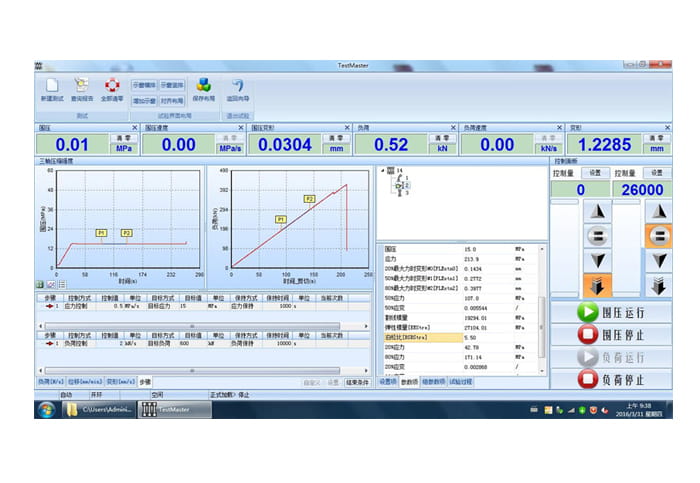700x483 pixels.
Task: Select the 位移(mm/min) tab at the bottom
Action: pyautogui.click(x=86, y=382)
